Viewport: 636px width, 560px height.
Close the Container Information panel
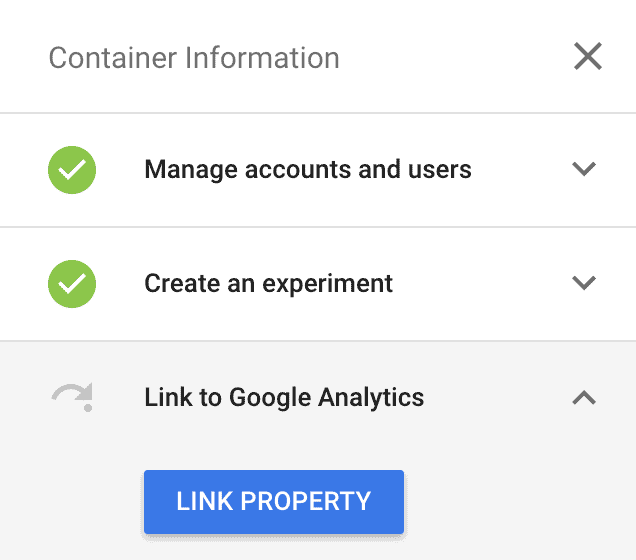pos(588,56)
